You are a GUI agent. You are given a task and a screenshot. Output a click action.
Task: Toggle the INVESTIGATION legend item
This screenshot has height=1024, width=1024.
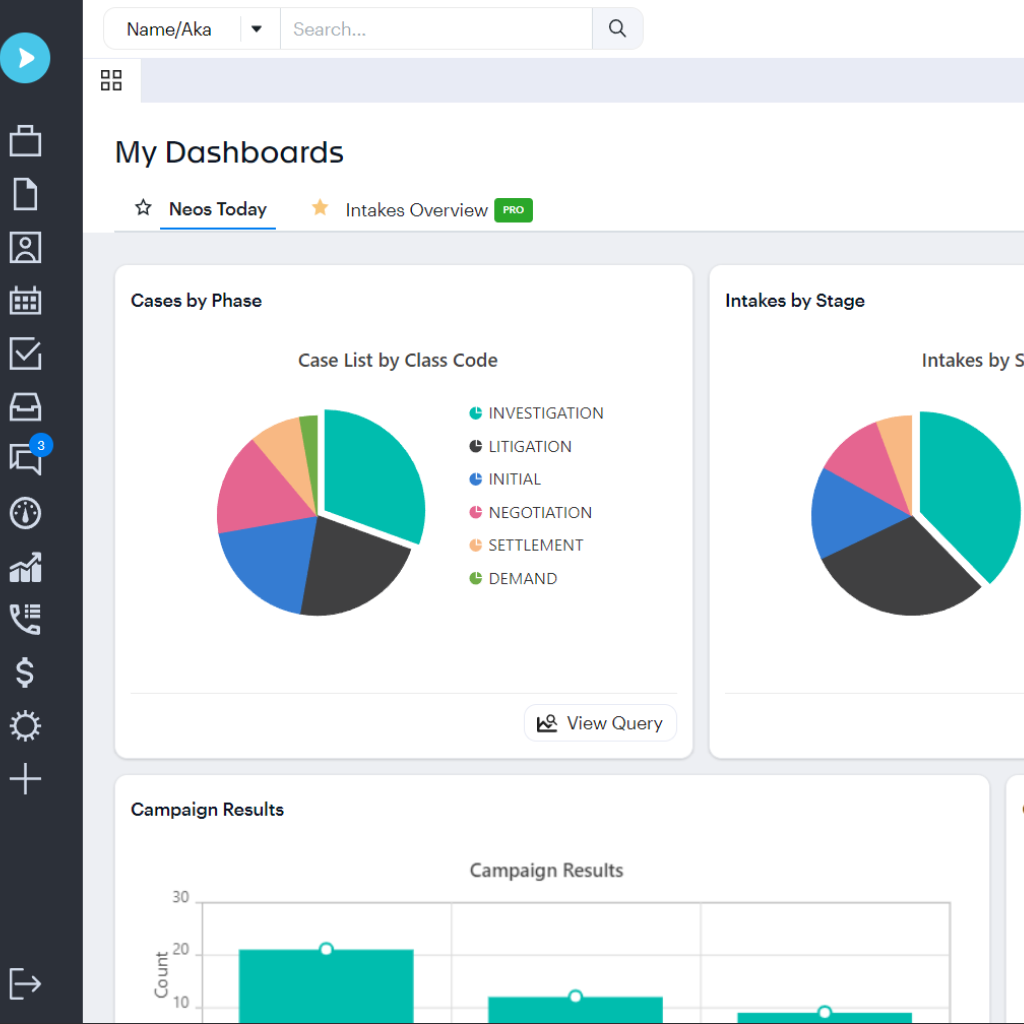point(536,413)
